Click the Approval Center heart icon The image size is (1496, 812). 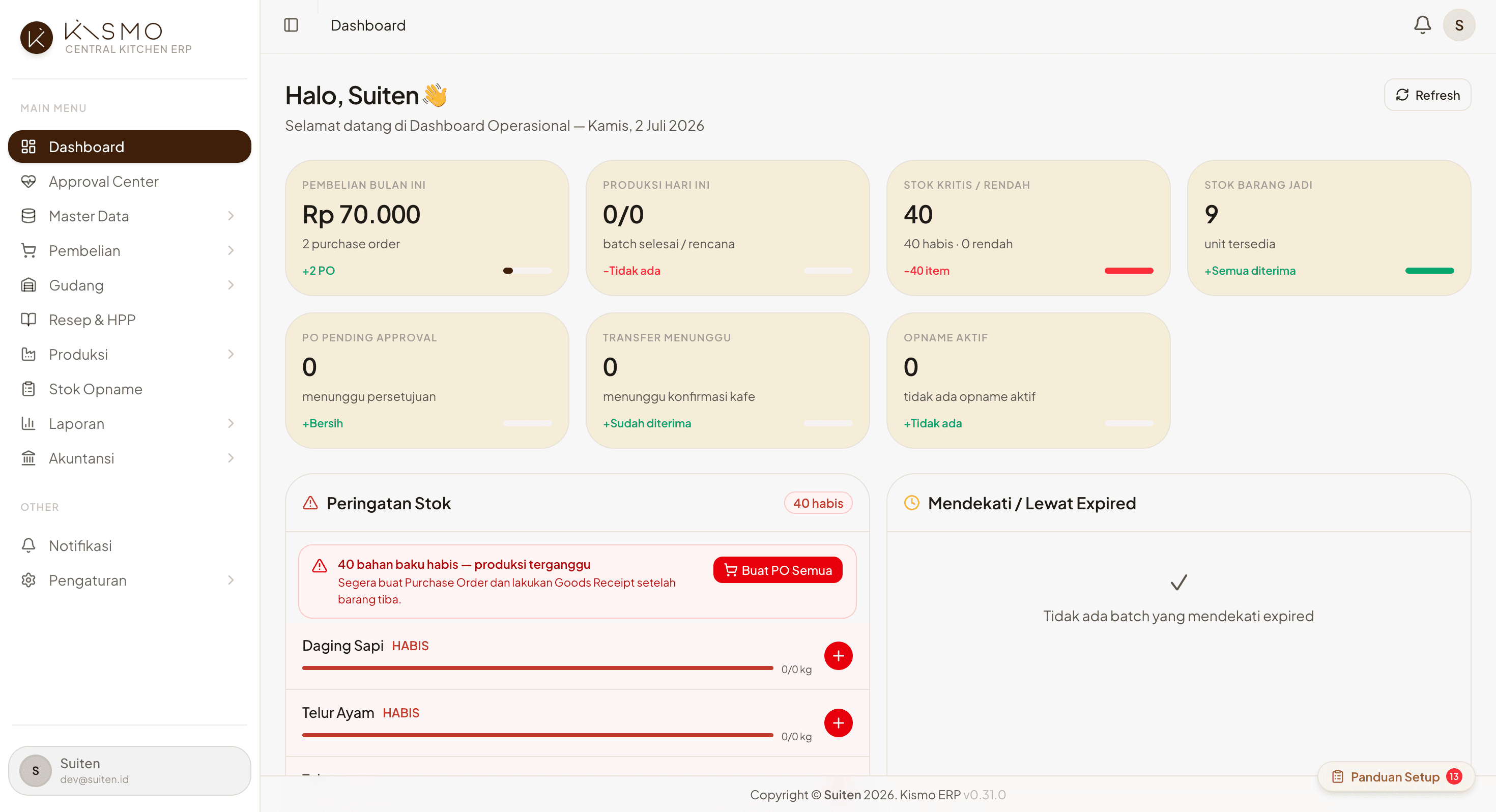(28, 181)
